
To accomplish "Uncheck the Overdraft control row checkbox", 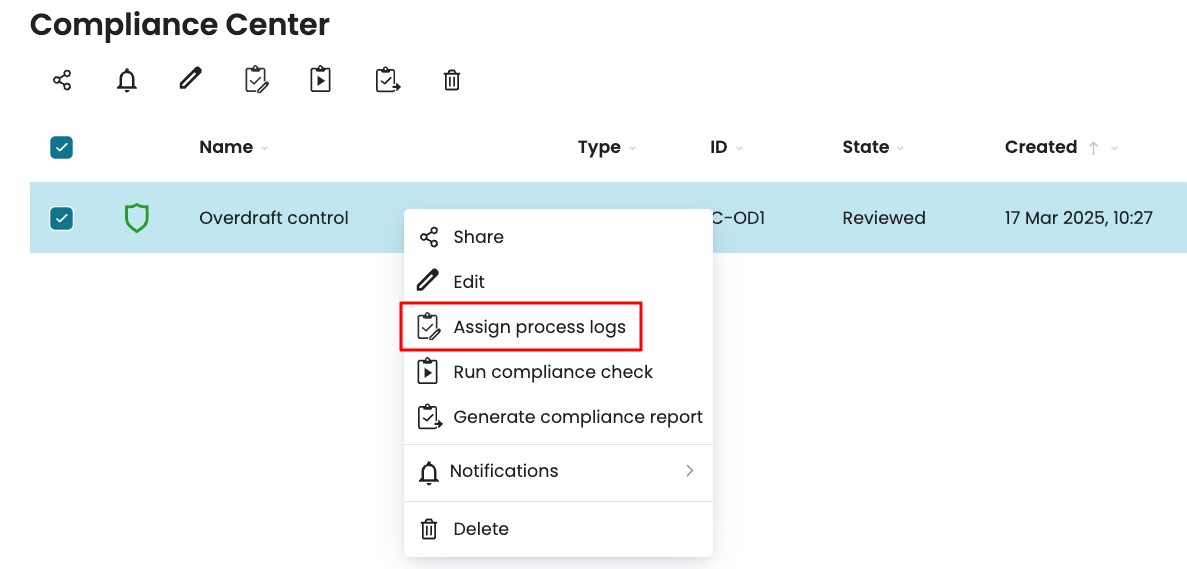I will tap(62, 217).
